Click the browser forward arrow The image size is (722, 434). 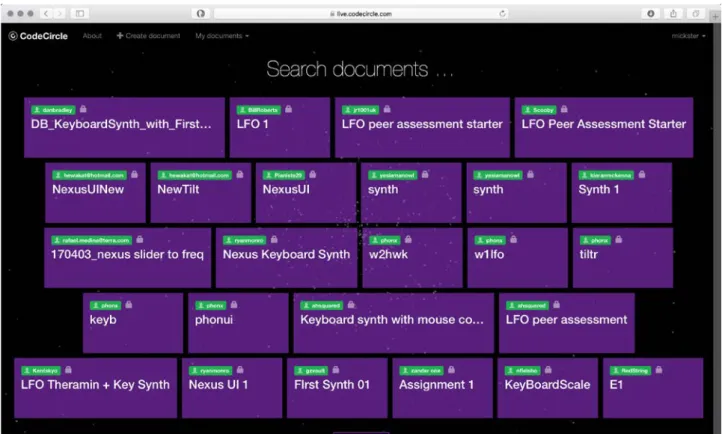[x=59, y=13]
